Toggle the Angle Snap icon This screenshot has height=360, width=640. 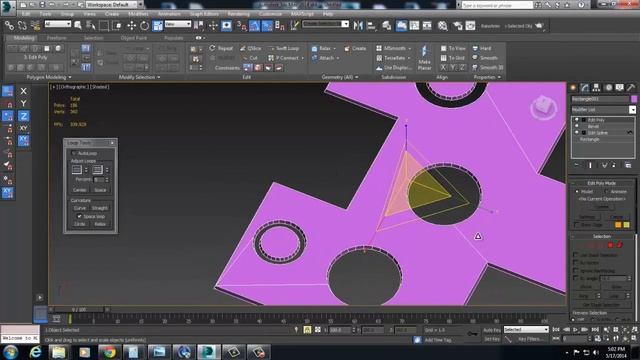(254, 26)
